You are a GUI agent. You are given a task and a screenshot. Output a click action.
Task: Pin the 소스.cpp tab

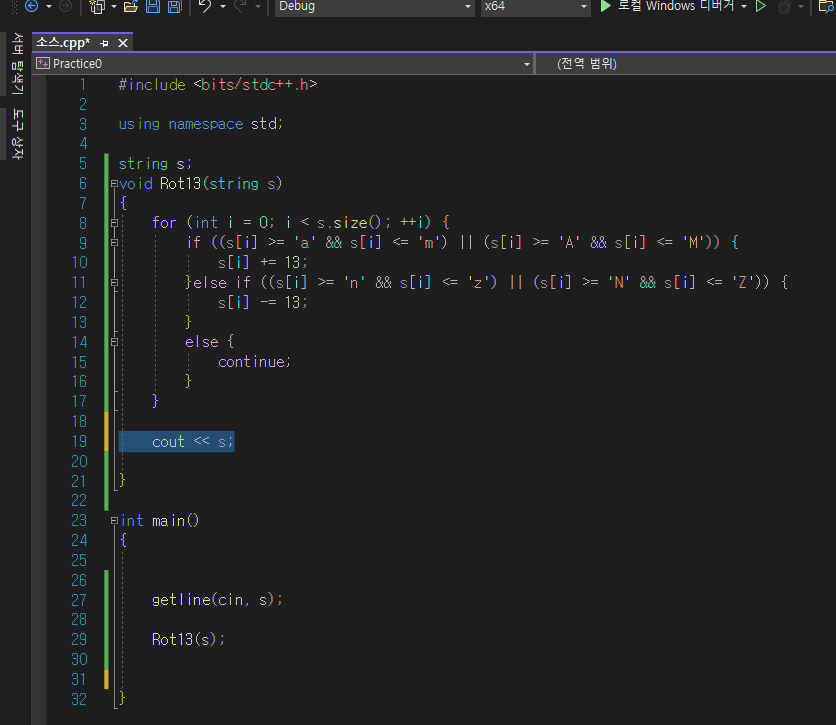click(105, 43)
